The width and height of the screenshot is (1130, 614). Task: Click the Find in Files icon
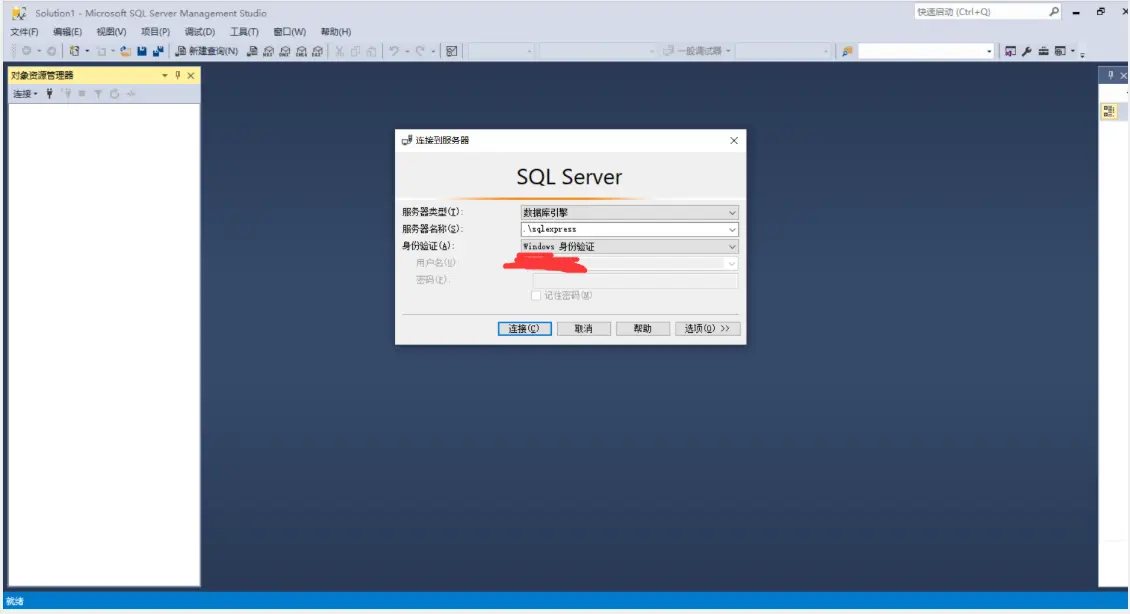[847, 51]
